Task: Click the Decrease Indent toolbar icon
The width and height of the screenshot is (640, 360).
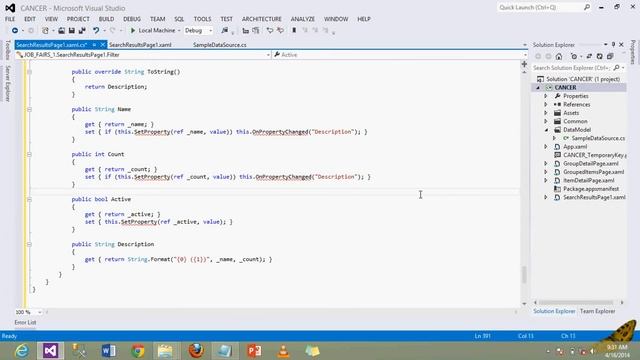Action: (245, 31)
